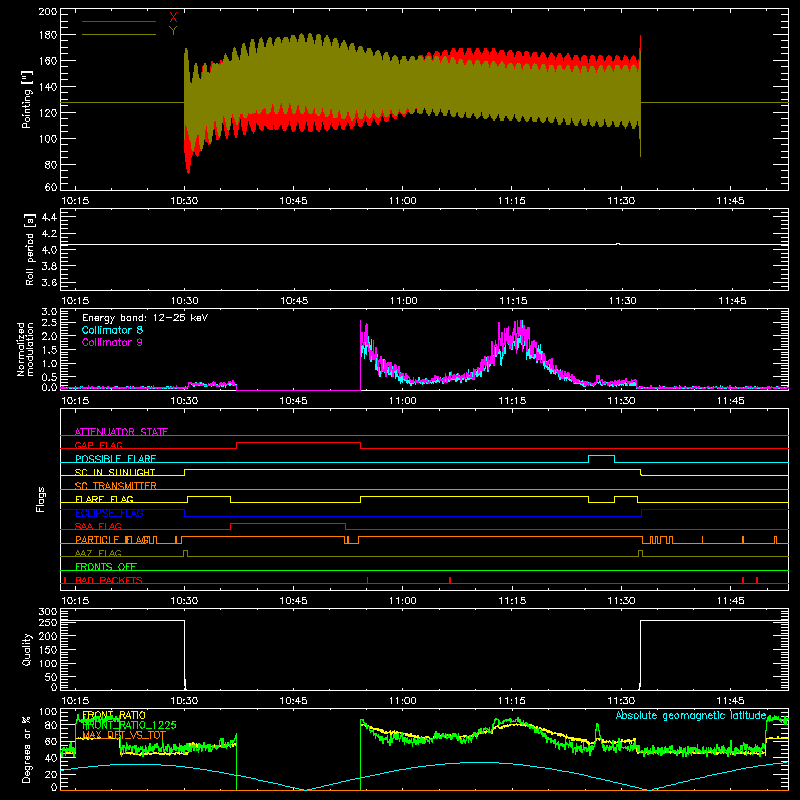
Task: Click the 10:30 label under Pointing plot
Action: pyautogui.click(x=184, y=201)
